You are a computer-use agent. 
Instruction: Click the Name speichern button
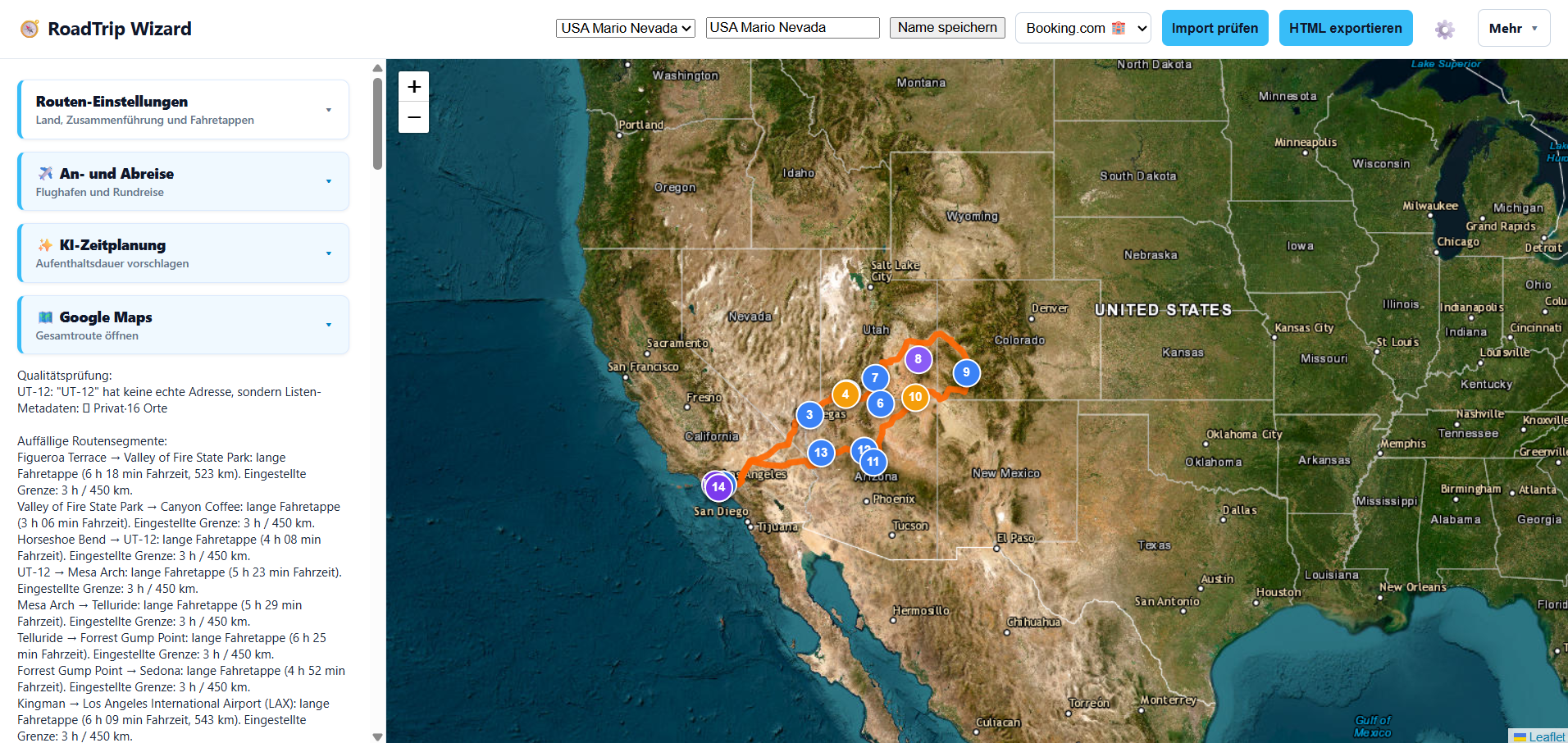pyautogui.click(x=947, y=28)
